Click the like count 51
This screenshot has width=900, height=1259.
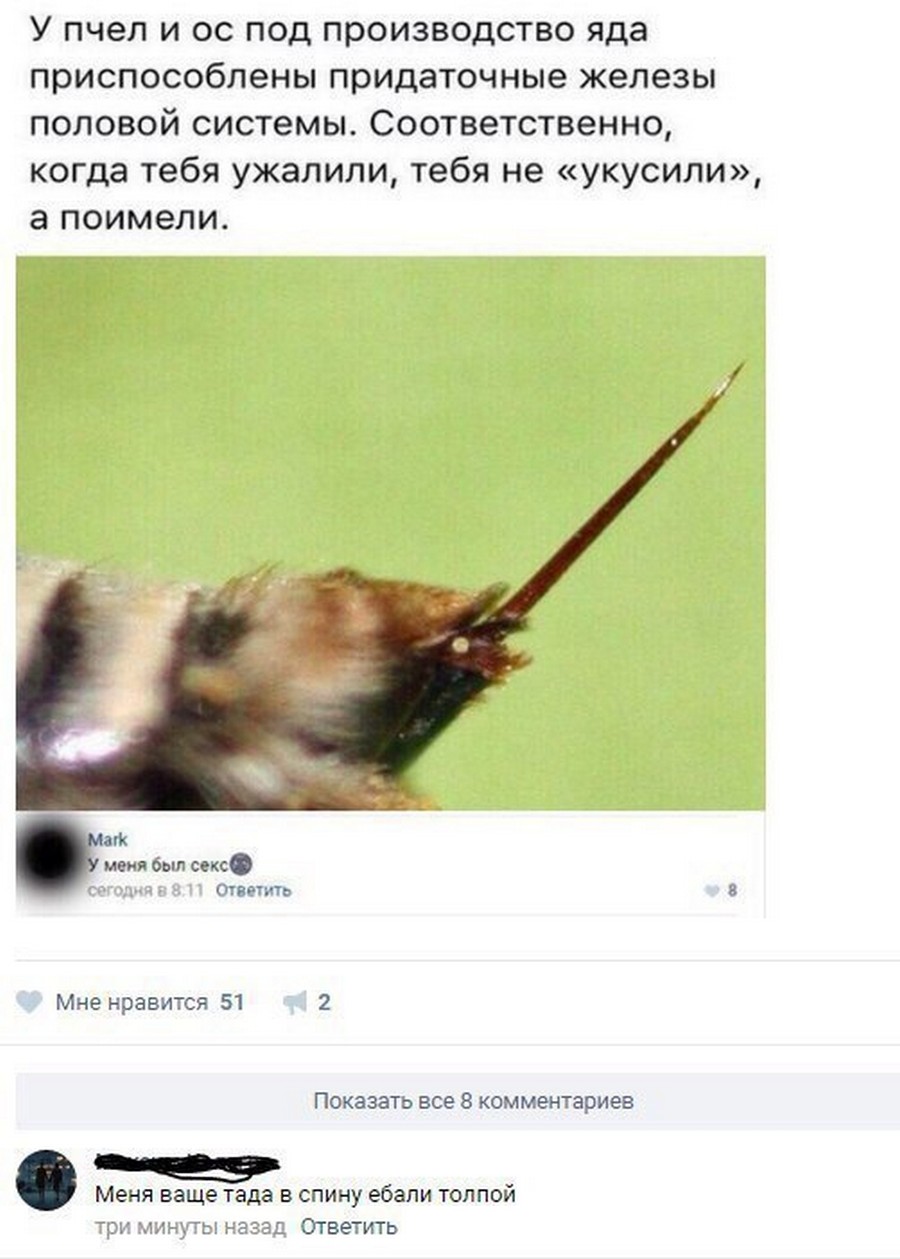[232, 1002]
